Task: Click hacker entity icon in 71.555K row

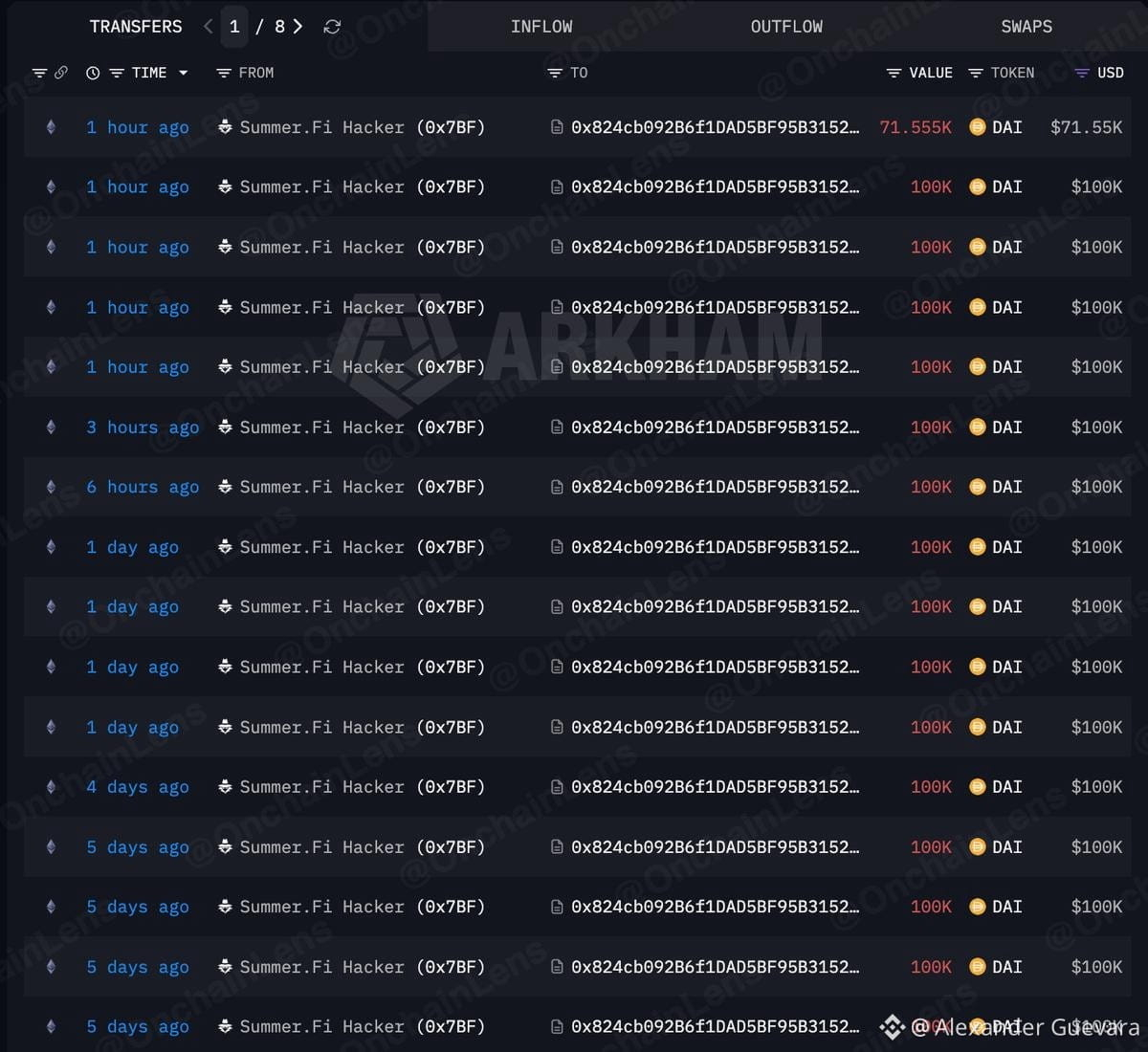Action: pyautogui.click(x=225, y=127)
